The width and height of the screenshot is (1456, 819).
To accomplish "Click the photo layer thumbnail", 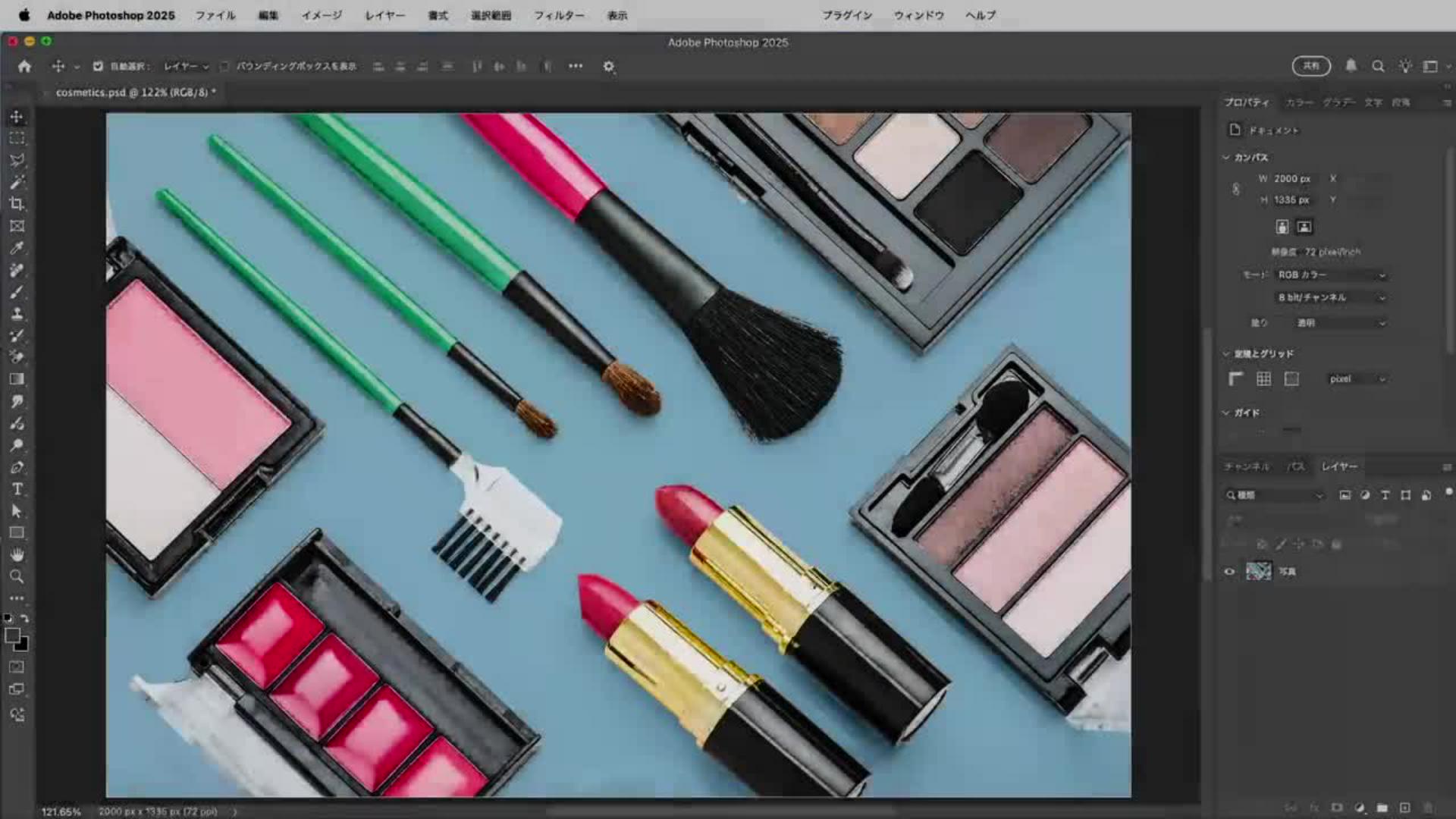I will (x=1259, y=572).
